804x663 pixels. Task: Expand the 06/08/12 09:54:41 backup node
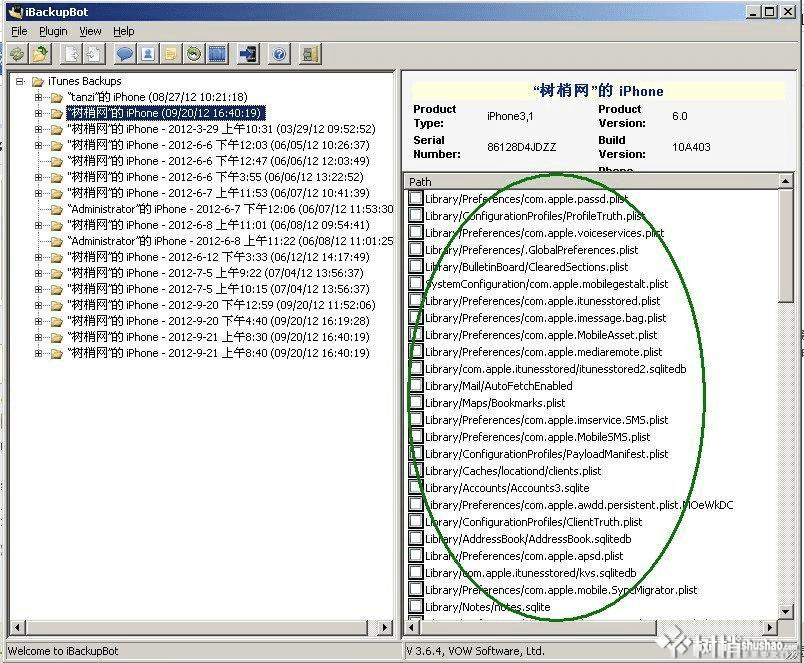click(x=38, y=225)
